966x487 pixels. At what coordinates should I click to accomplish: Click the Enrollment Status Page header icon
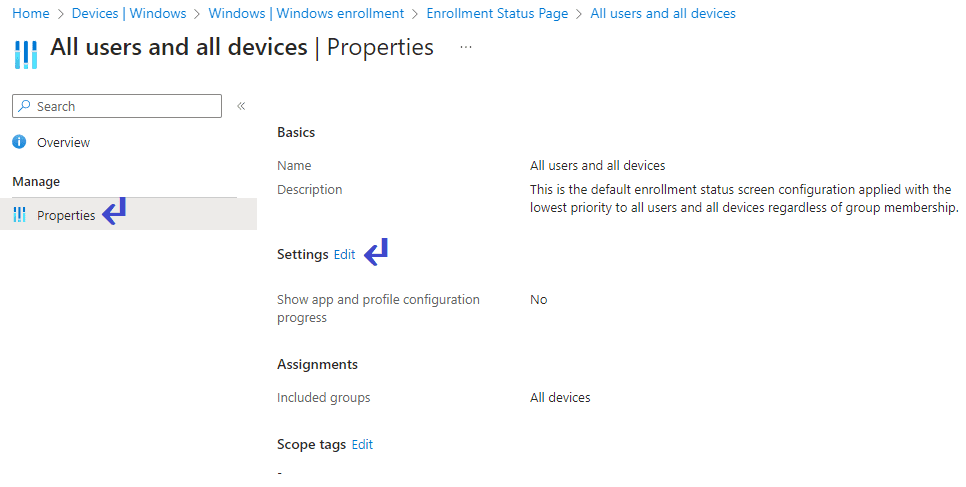click(27, 53)
